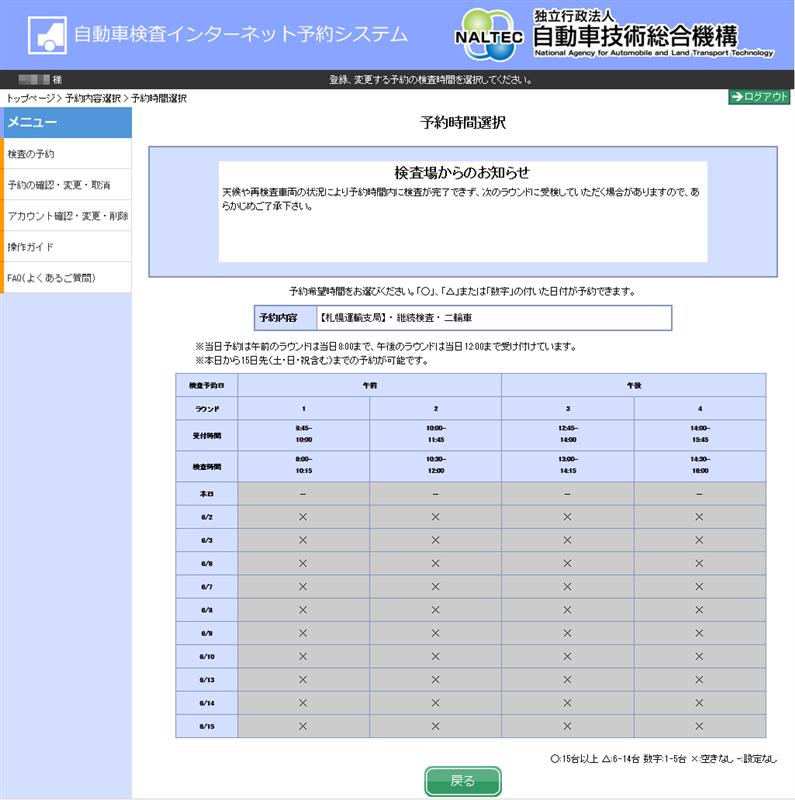Viewport: 795px width, 800px height.
Task: Click the 6/2 round 3 × cell
Action: click(568, 517)
